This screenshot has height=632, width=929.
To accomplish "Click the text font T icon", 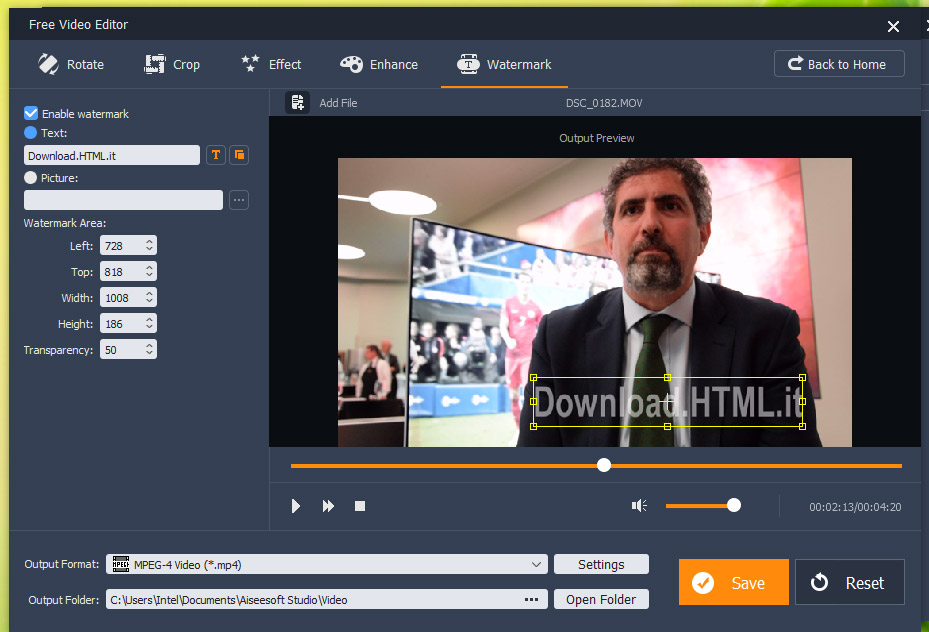I will coord(215,155).
